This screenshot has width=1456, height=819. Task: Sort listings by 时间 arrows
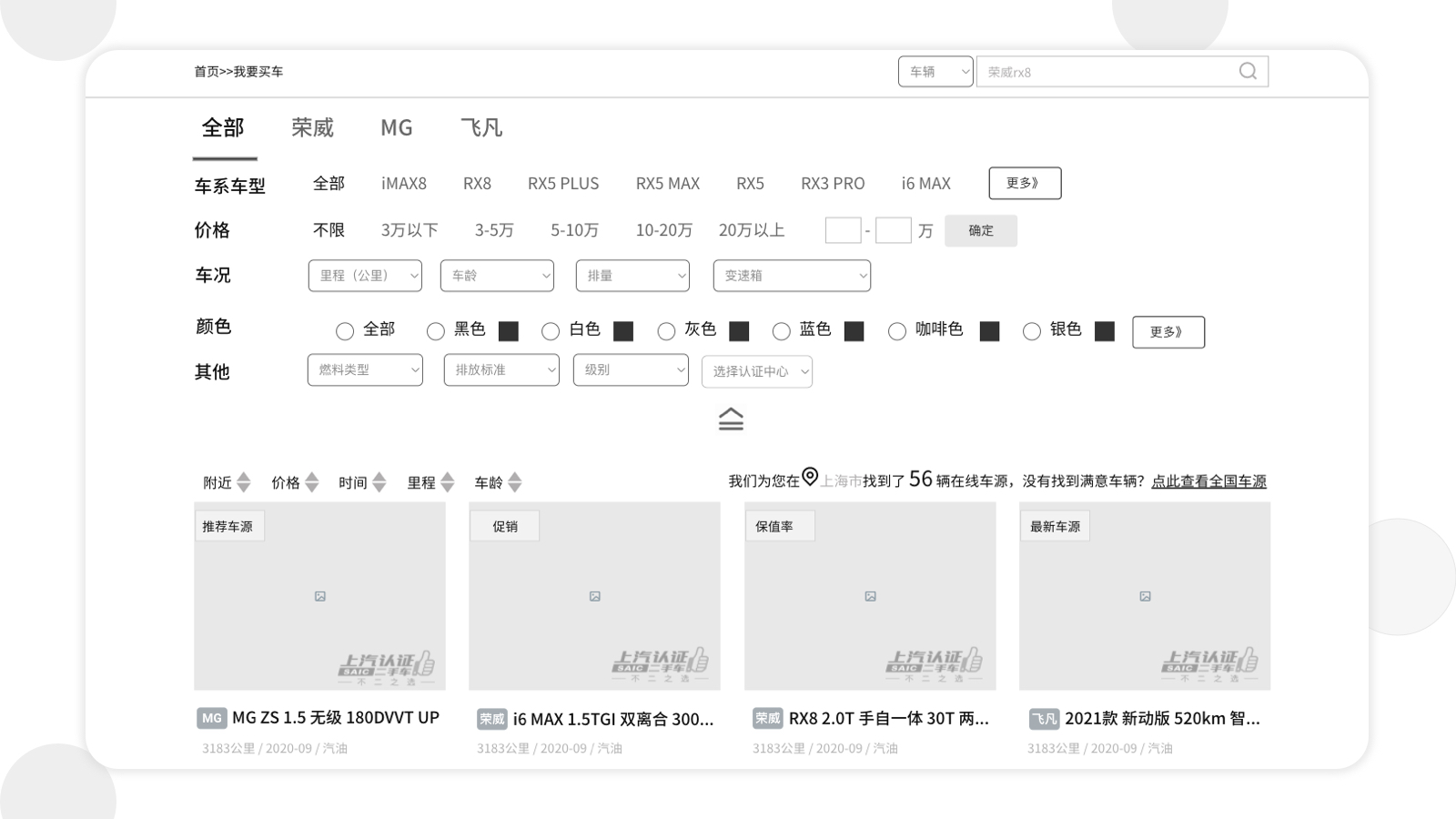(x=379, y=482)
